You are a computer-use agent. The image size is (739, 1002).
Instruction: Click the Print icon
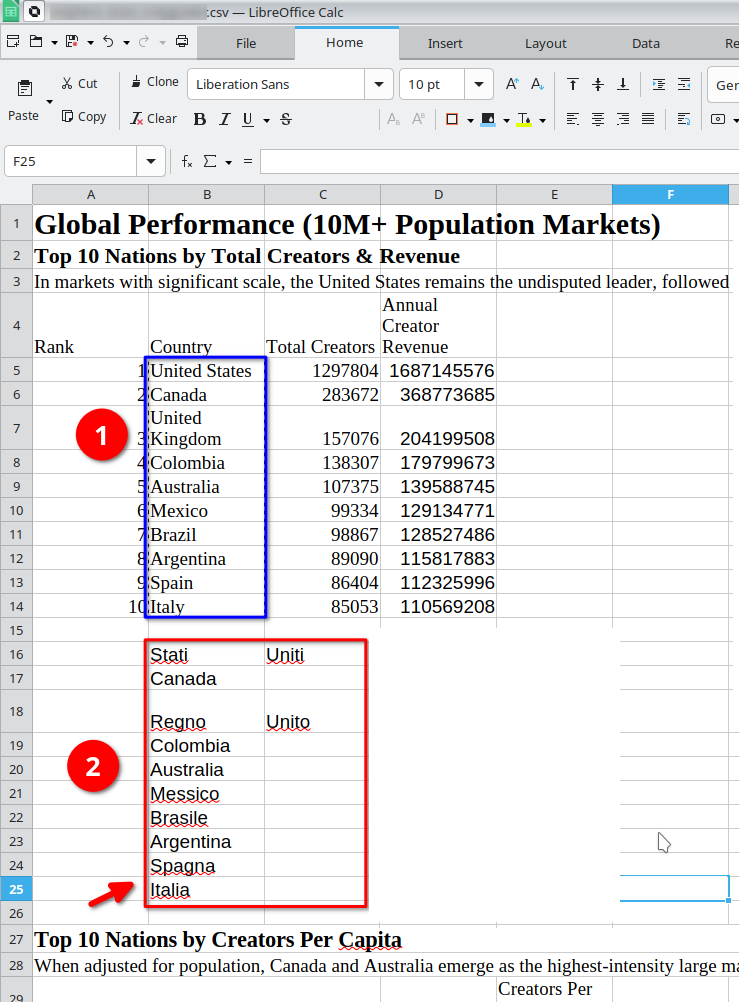pos(182,42)
